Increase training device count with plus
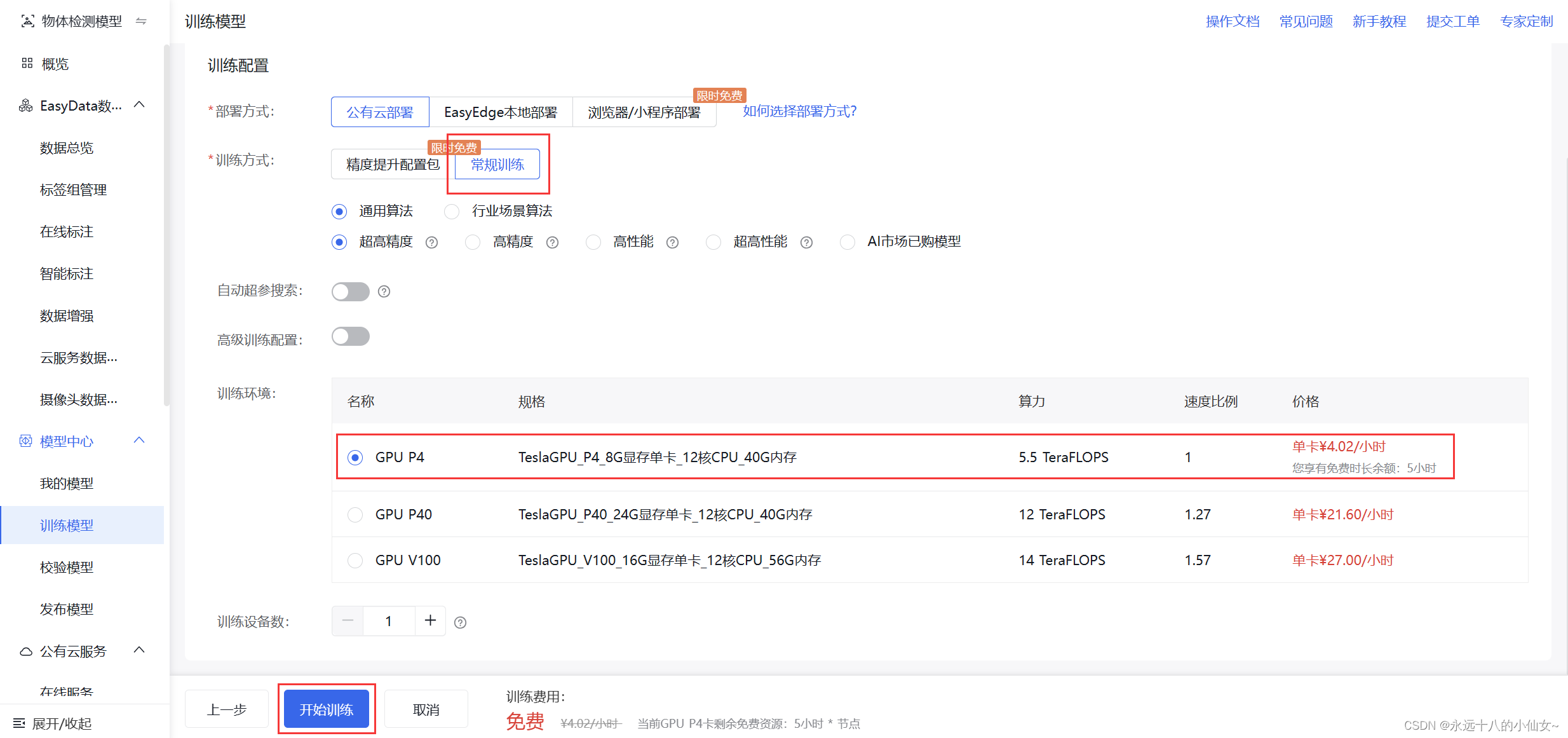The height and width of the screenshot is (738, 1568). point(430,620)
